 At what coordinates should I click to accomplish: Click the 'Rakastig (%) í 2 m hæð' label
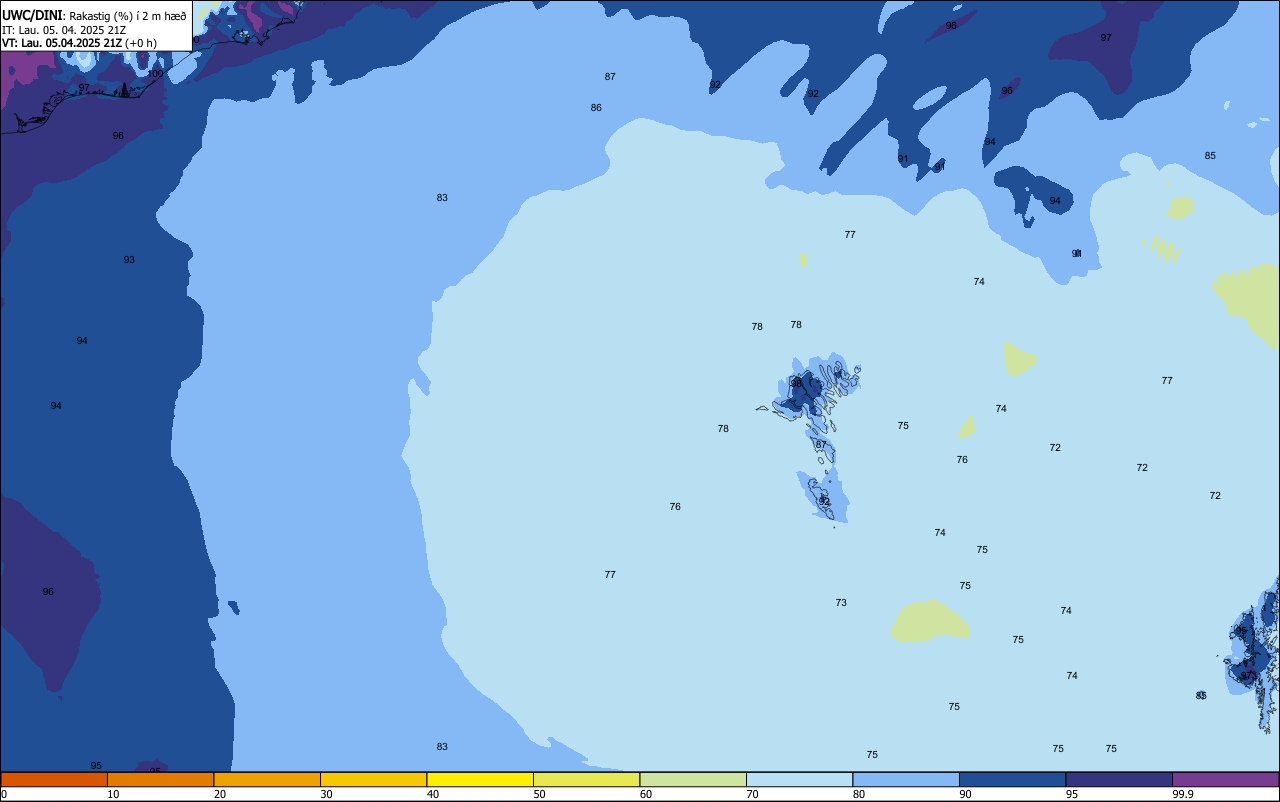[x=127, y=16]
